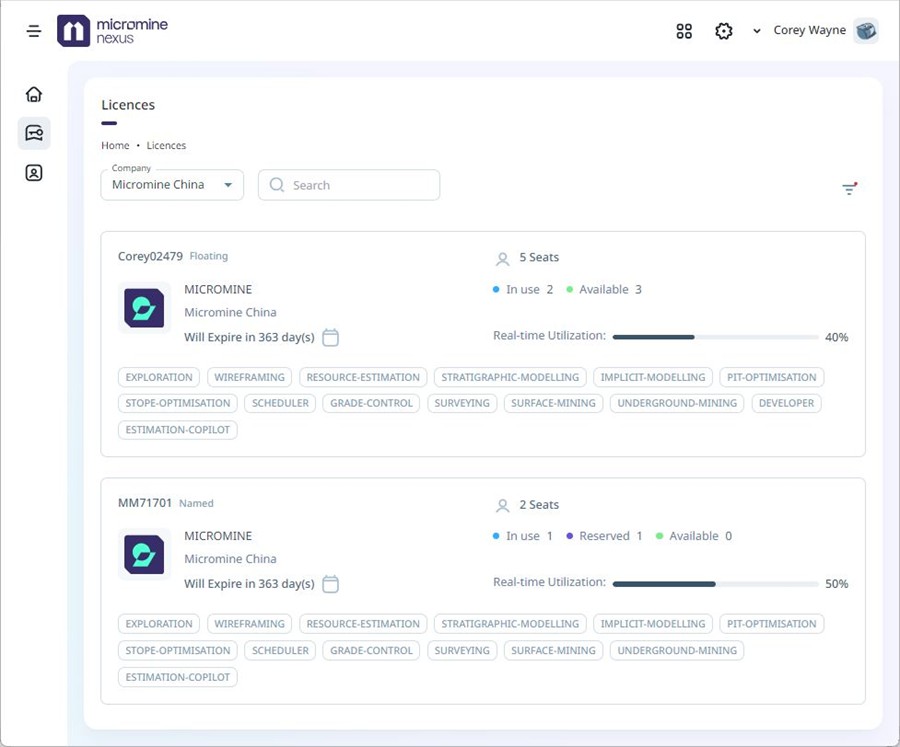
Task: Select the EXPLORATION tag on the Corey02479 licence
Action: point(158,377)
